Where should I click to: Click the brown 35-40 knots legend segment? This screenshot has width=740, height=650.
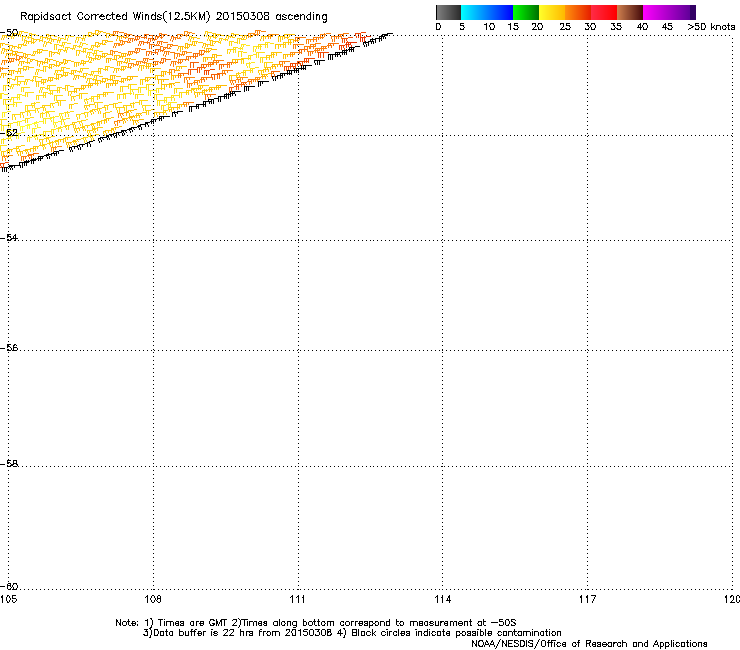(630, 12)
